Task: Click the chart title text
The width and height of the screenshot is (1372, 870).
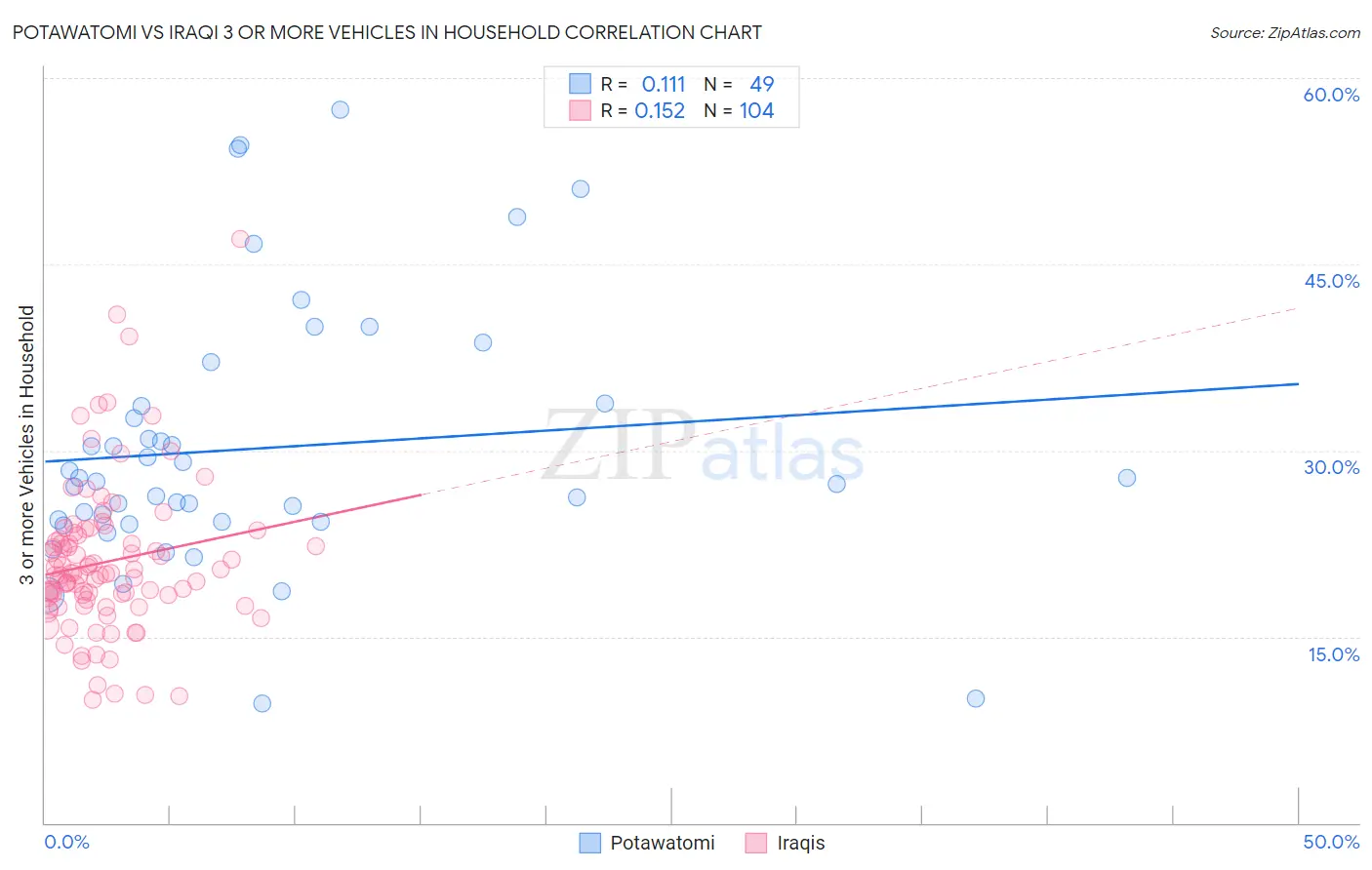Action: click(387, 32)
